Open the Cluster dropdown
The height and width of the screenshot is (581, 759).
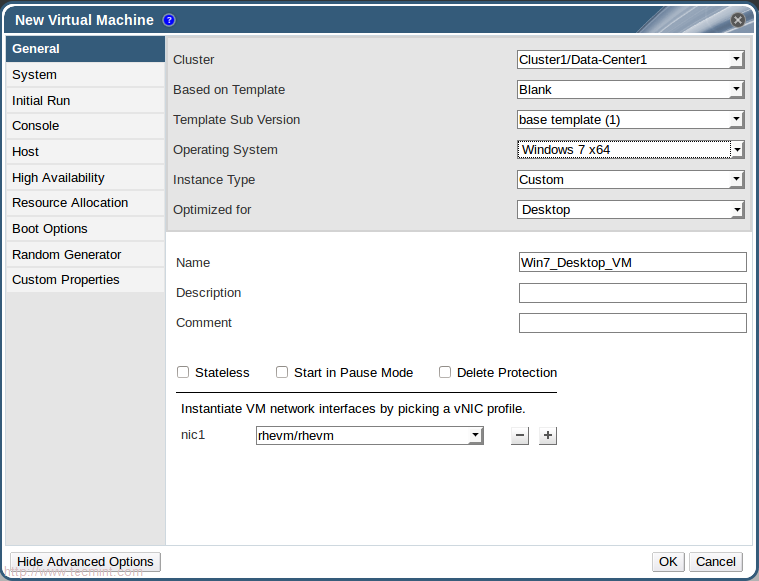(x=630, y=60)
